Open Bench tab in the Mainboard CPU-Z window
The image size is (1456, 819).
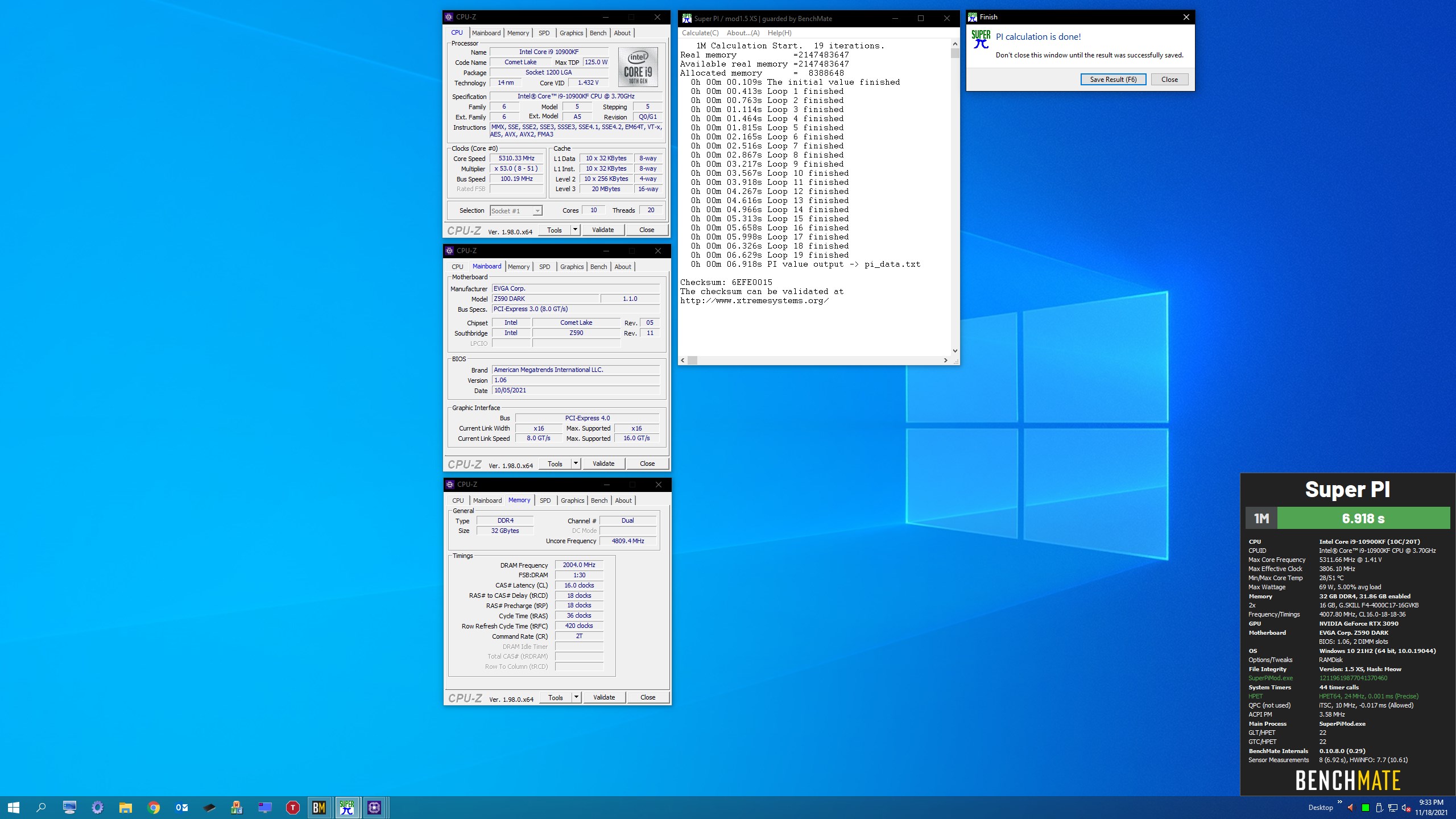point(598,267)
